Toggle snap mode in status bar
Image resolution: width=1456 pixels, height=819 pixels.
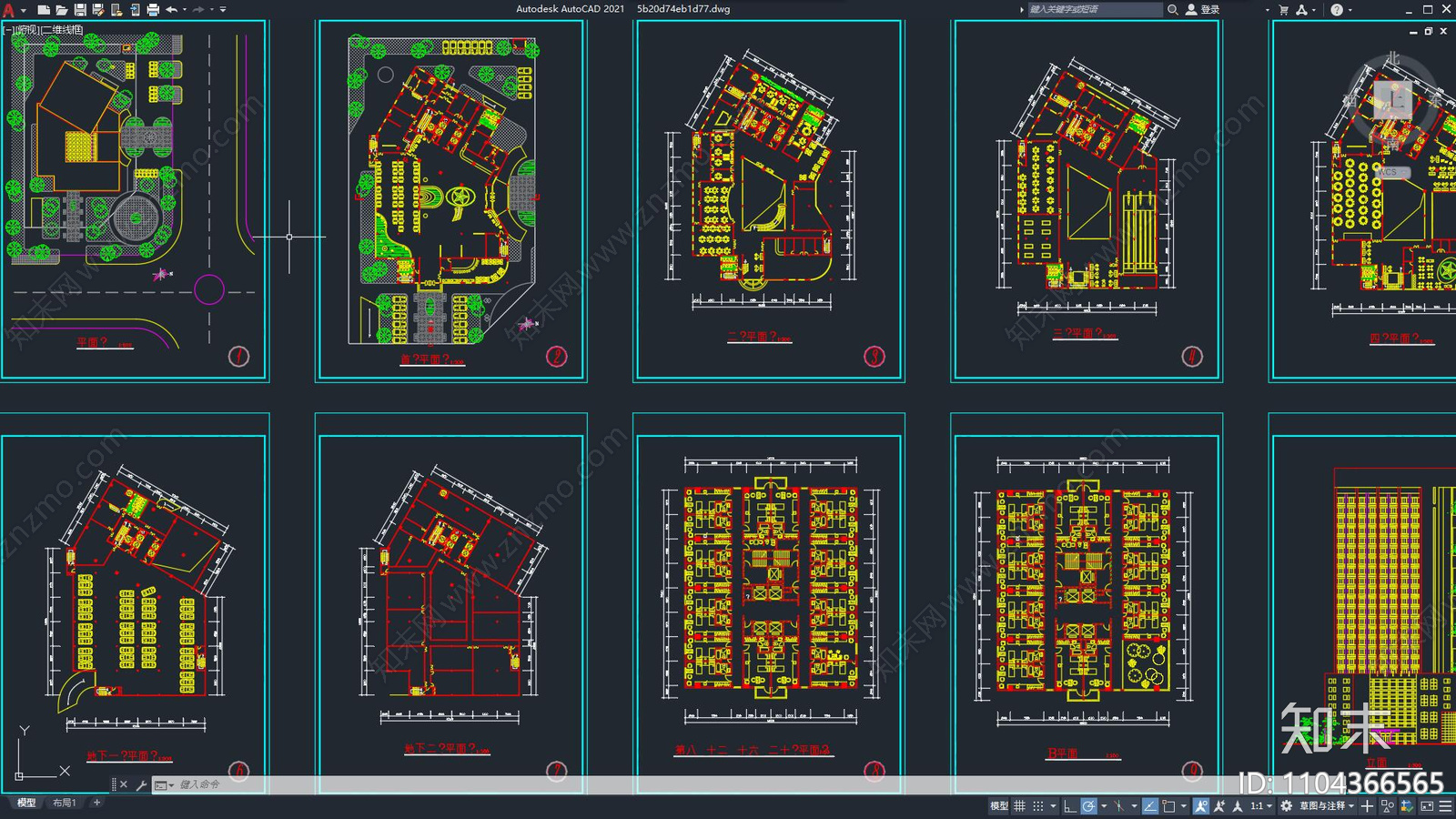pyautogui.click(x=1038, y=805)
